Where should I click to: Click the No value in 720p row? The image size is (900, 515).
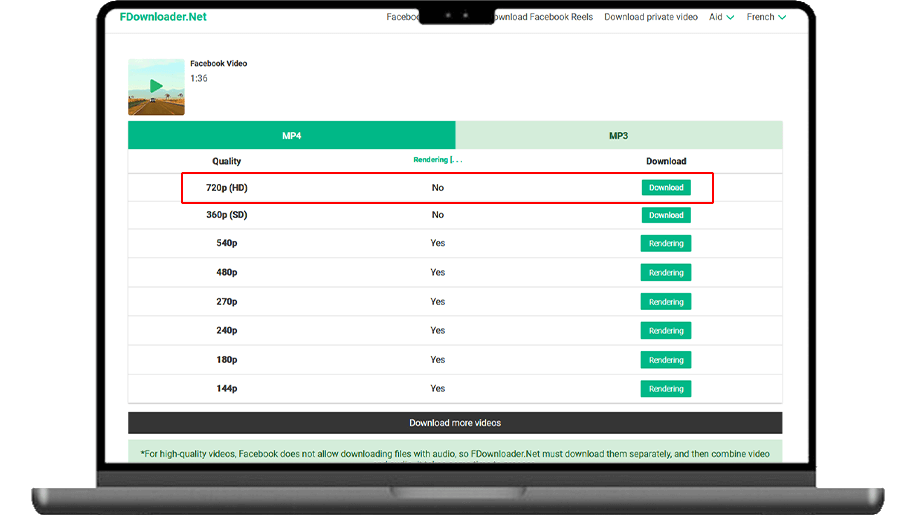[437, 188]
